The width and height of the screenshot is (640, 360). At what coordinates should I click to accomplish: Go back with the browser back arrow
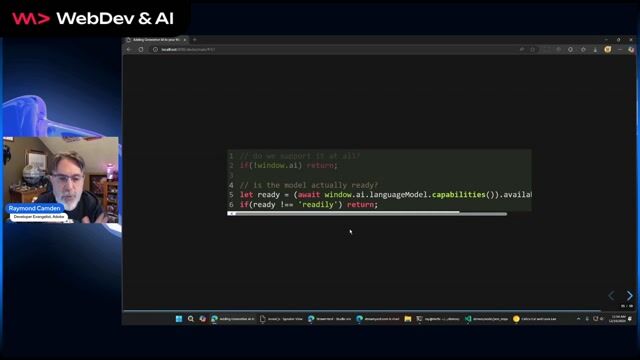pos(129,49)
